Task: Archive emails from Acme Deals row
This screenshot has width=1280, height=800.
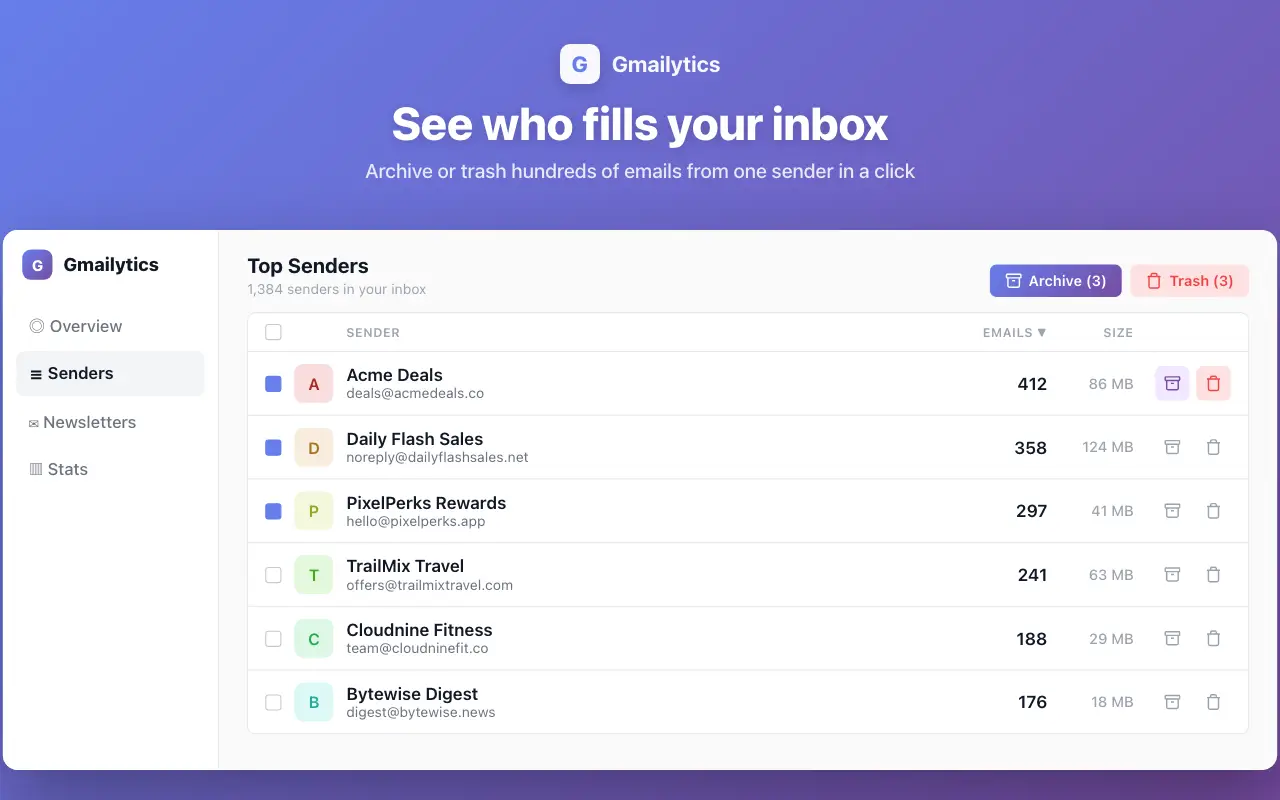Action: pyautogui.click(x=1172, y=383)
